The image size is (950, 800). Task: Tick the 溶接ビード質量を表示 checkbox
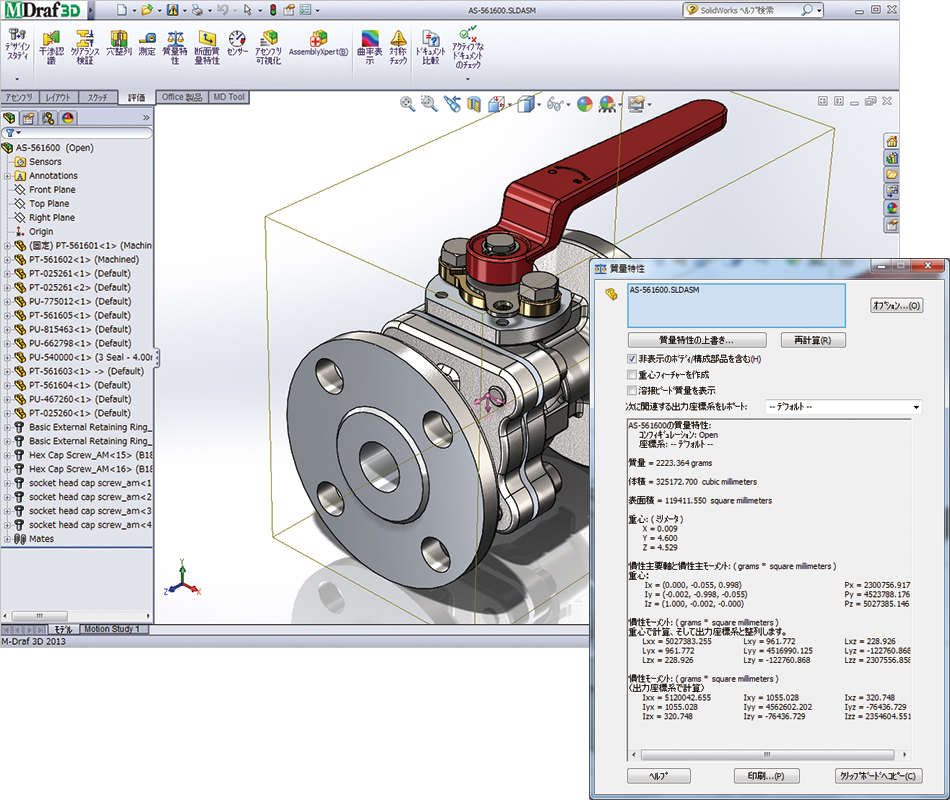[x=632, y=390]
